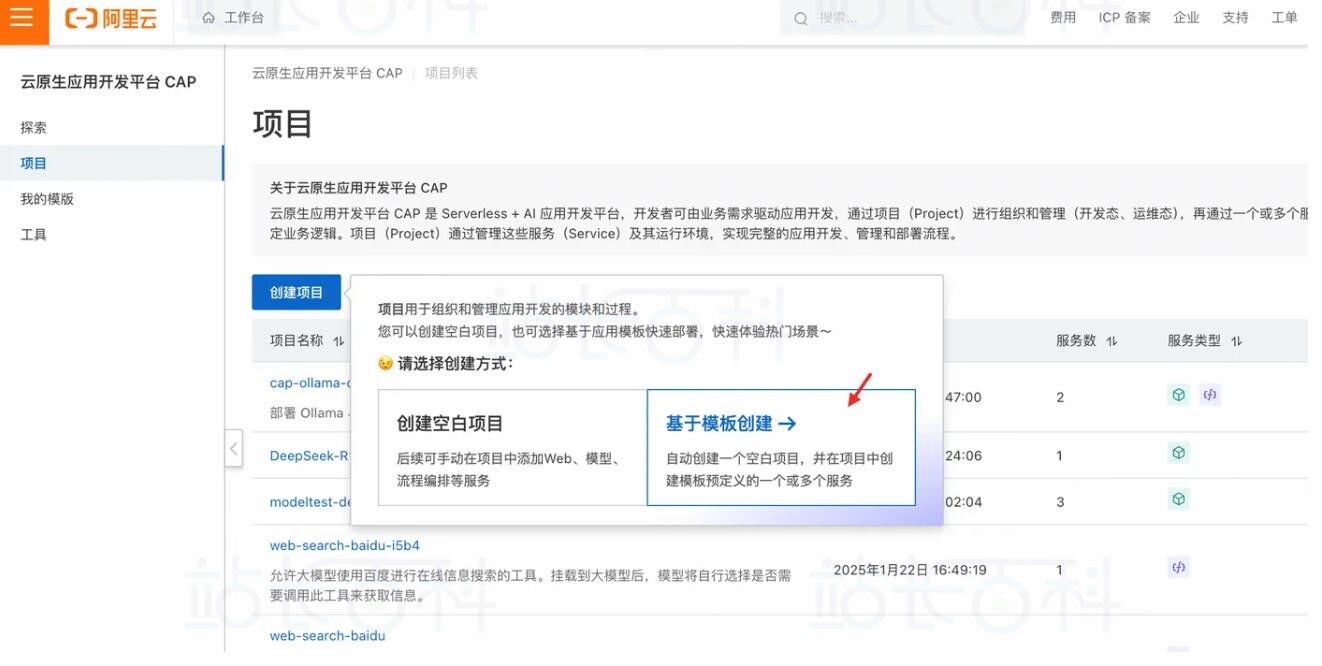Collapse the left sidebar with the arrow handle
This screenshot has width=1322, height=666.
click(233, 449)
